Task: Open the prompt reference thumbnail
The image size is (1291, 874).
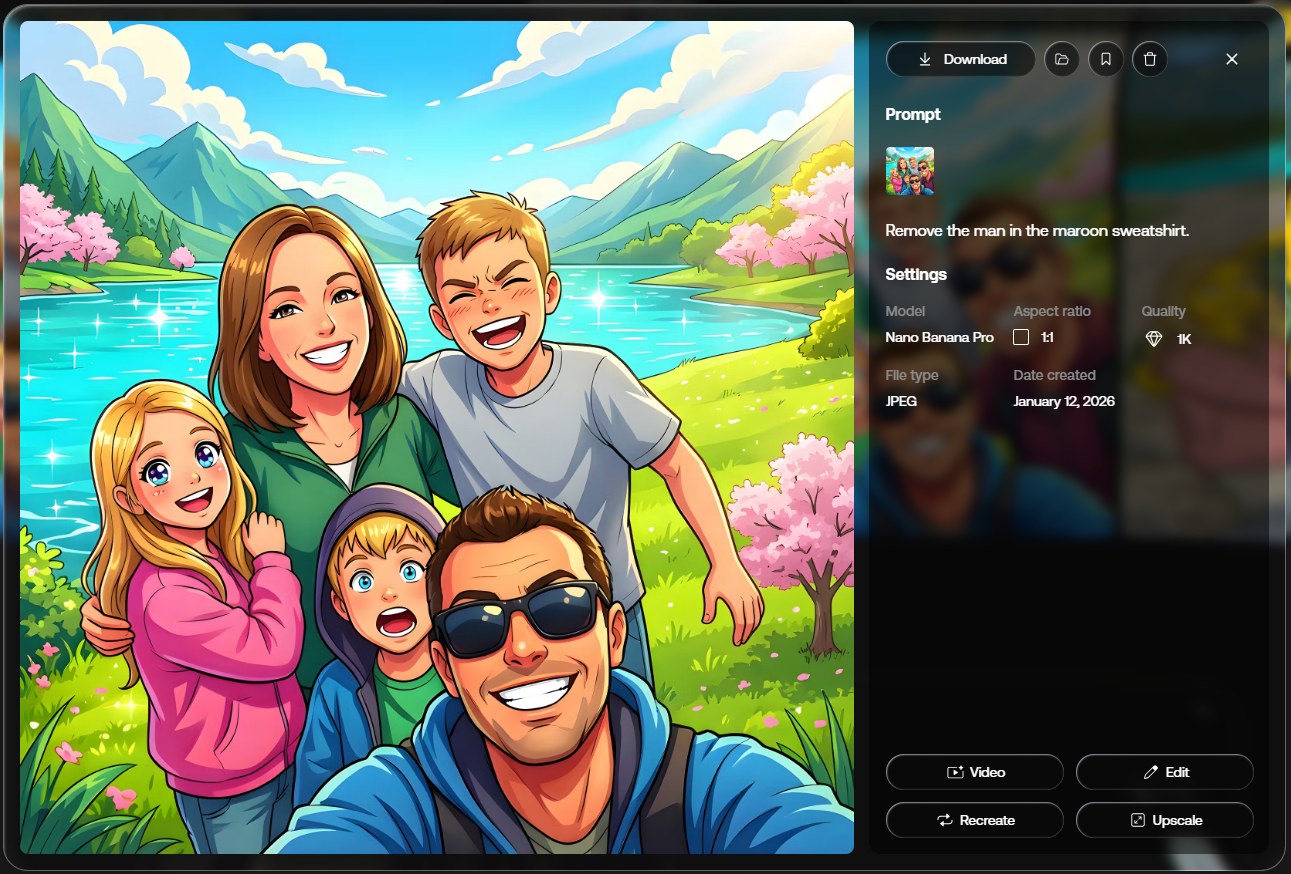Action: pos(910,171)
